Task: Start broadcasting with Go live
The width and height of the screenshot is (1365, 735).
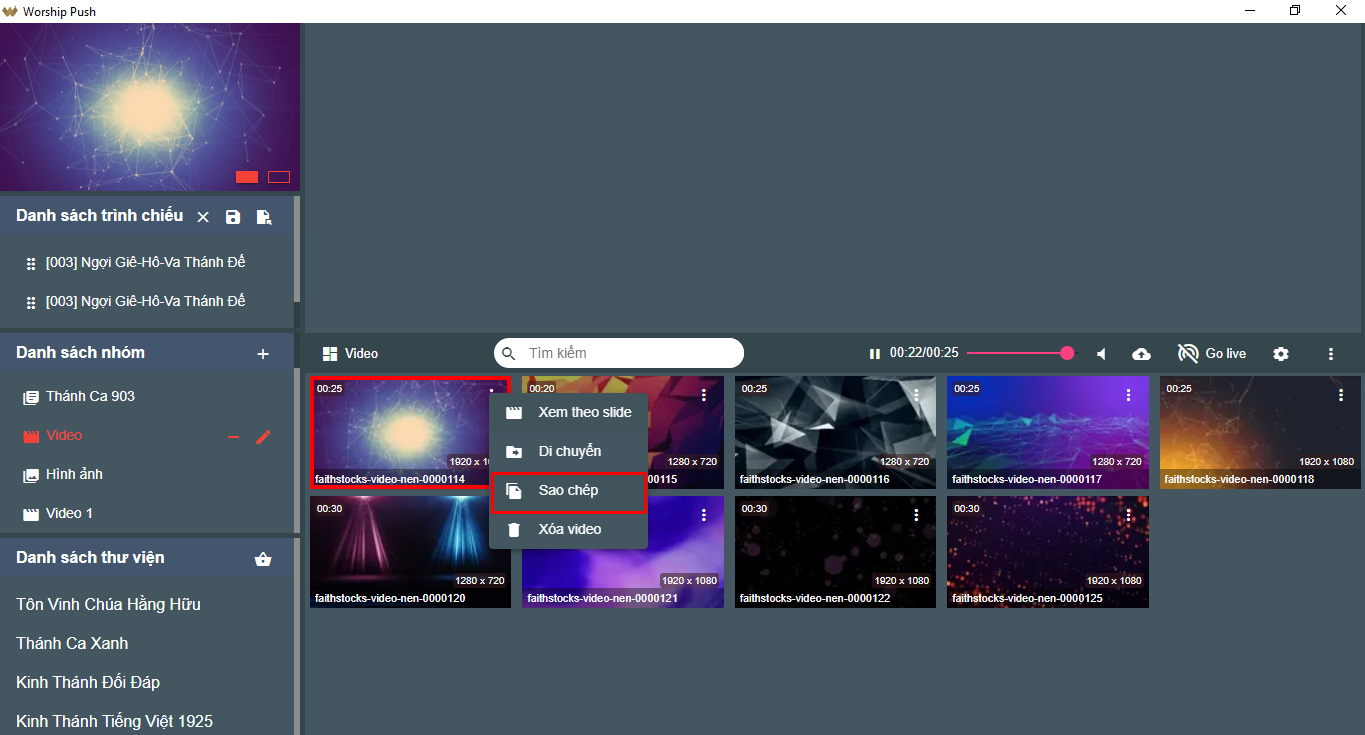Action: coord(1212,354)
